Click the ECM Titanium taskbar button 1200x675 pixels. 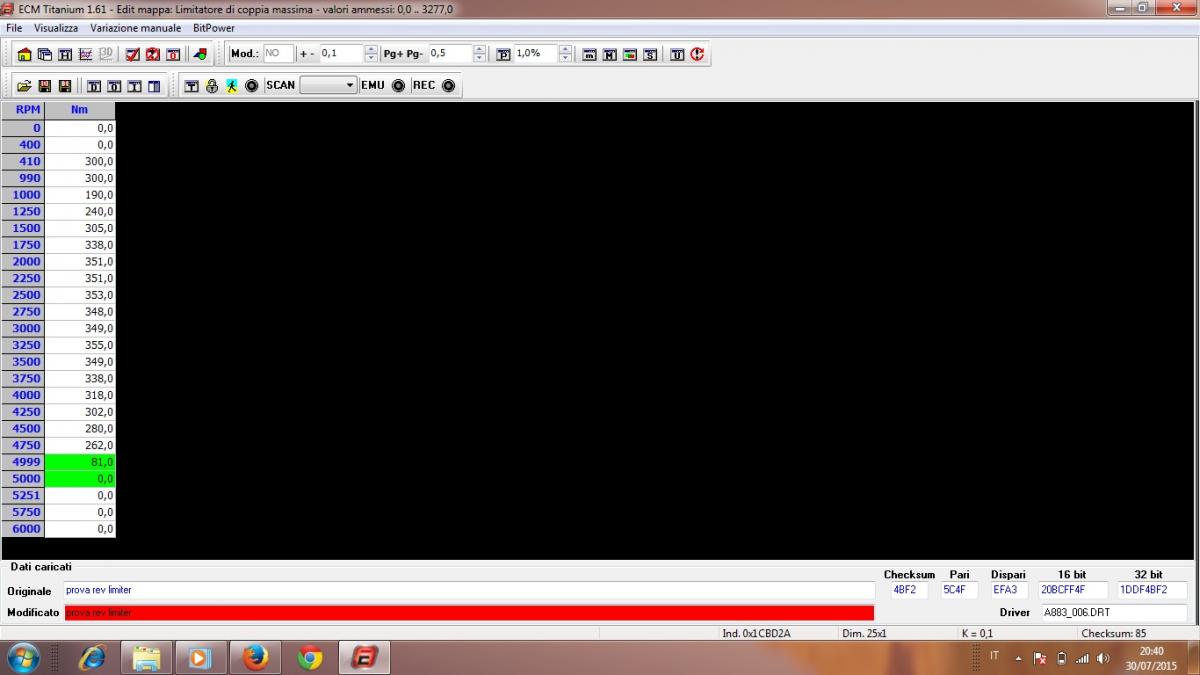pos(364,657)
